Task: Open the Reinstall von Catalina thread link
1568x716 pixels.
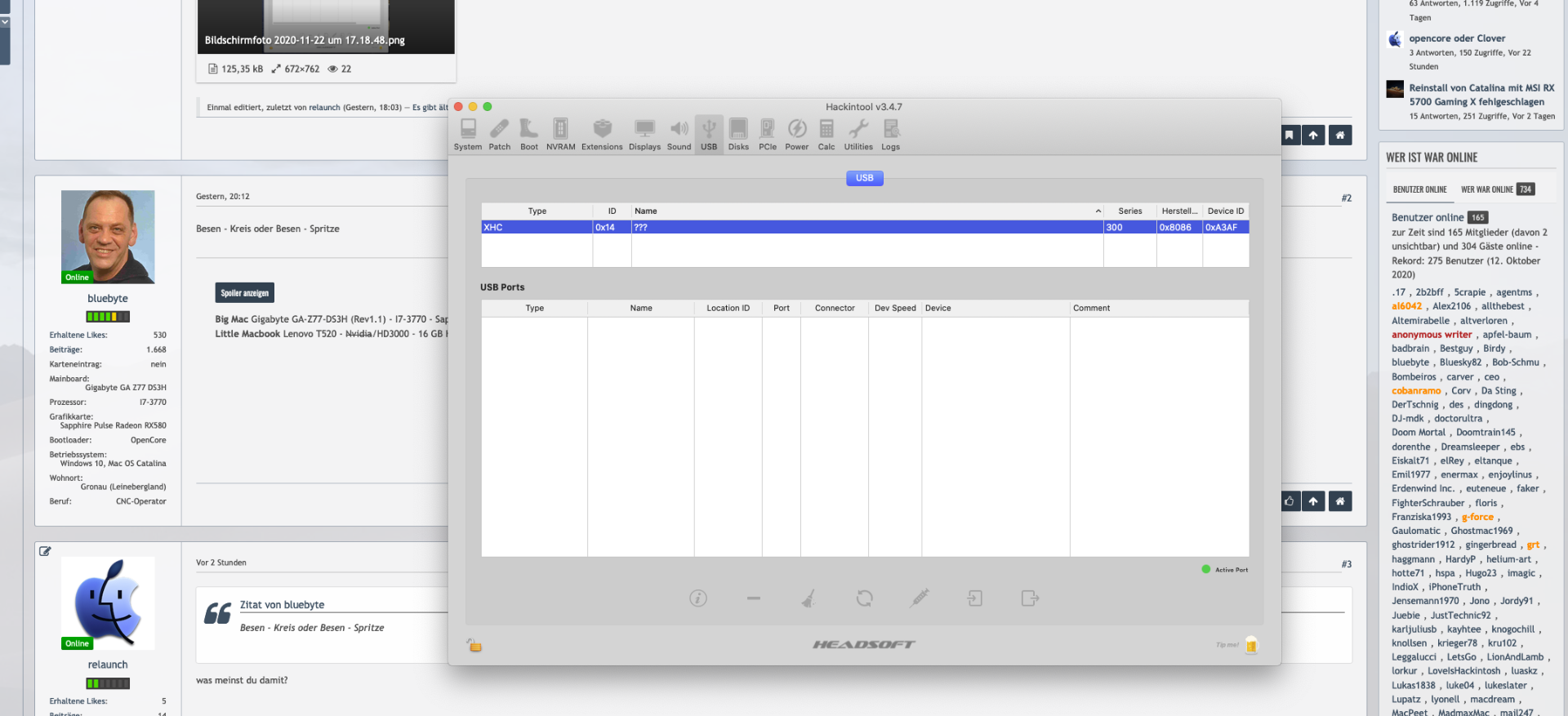Action: tap(1481, 95)
